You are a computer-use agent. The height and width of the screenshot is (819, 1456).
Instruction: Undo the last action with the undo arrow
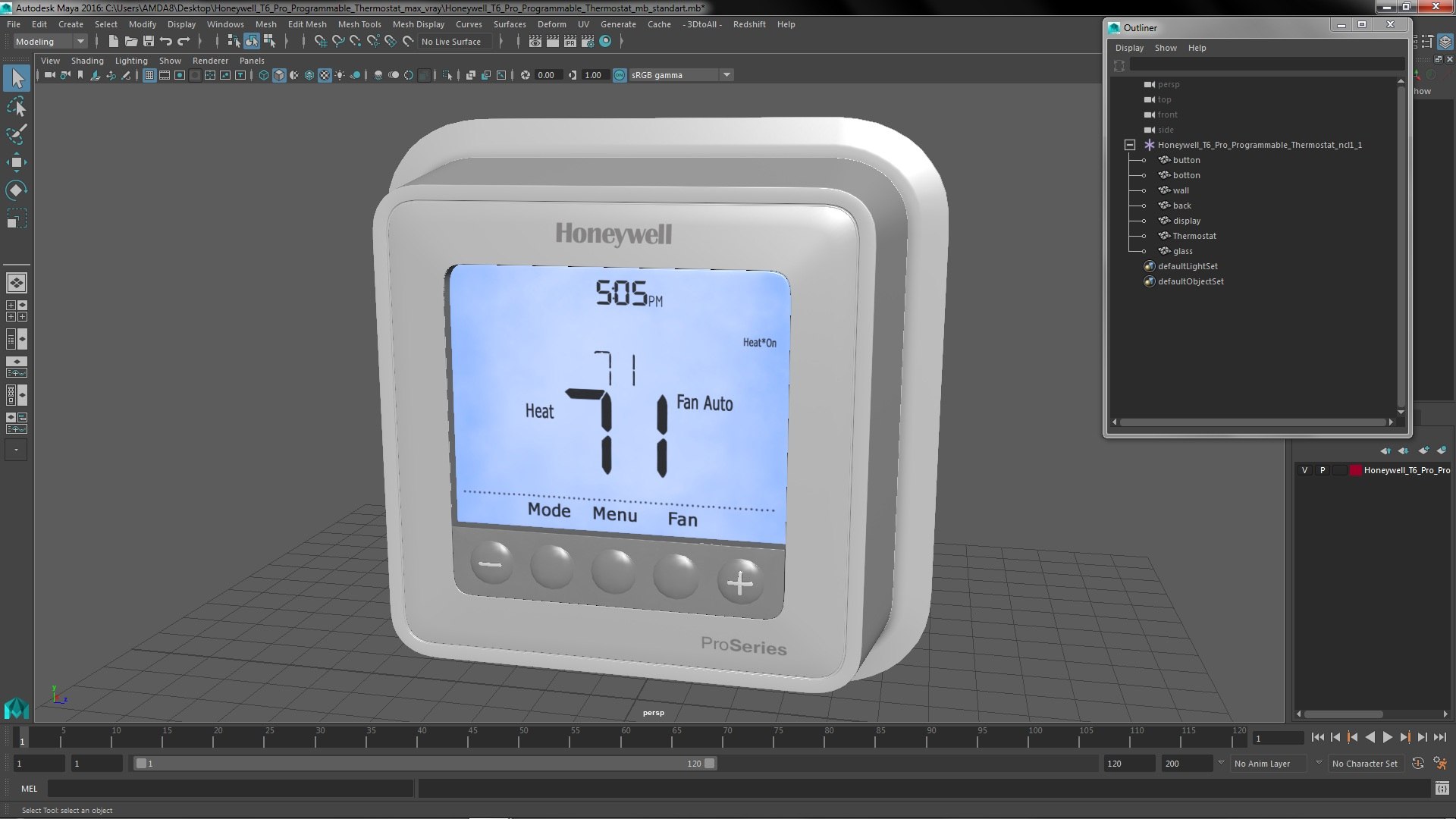coord(166,42)
